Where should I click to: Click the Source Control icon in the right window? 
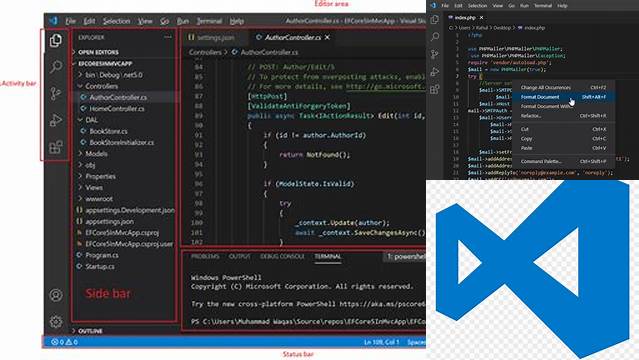point(435,54)
